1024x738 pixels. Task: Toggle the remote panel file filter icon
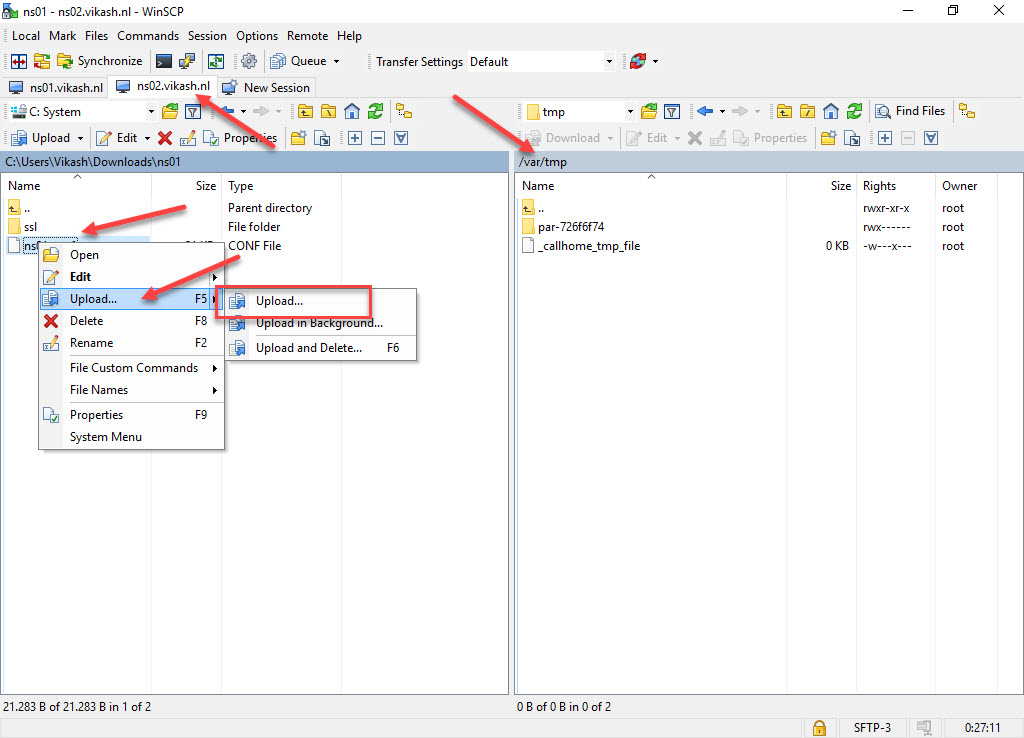pos(672,112)
